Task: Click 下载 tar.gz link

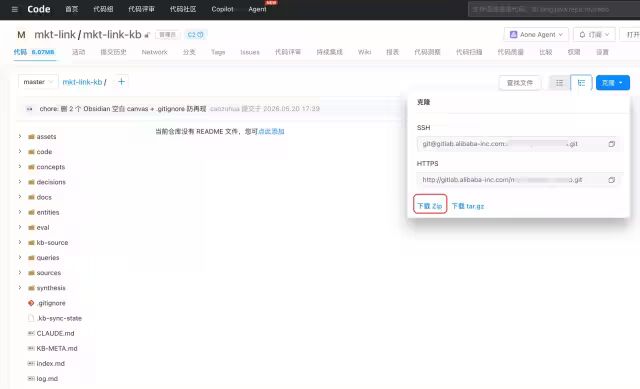Action: 468,206
